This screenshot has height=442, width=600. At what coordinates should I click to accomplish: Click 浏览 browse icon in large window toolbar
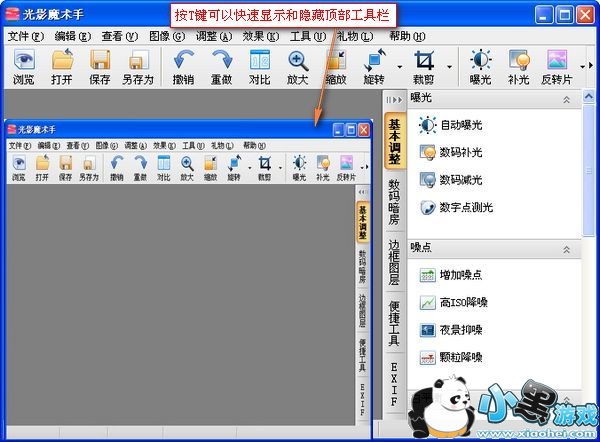point(24,60)
